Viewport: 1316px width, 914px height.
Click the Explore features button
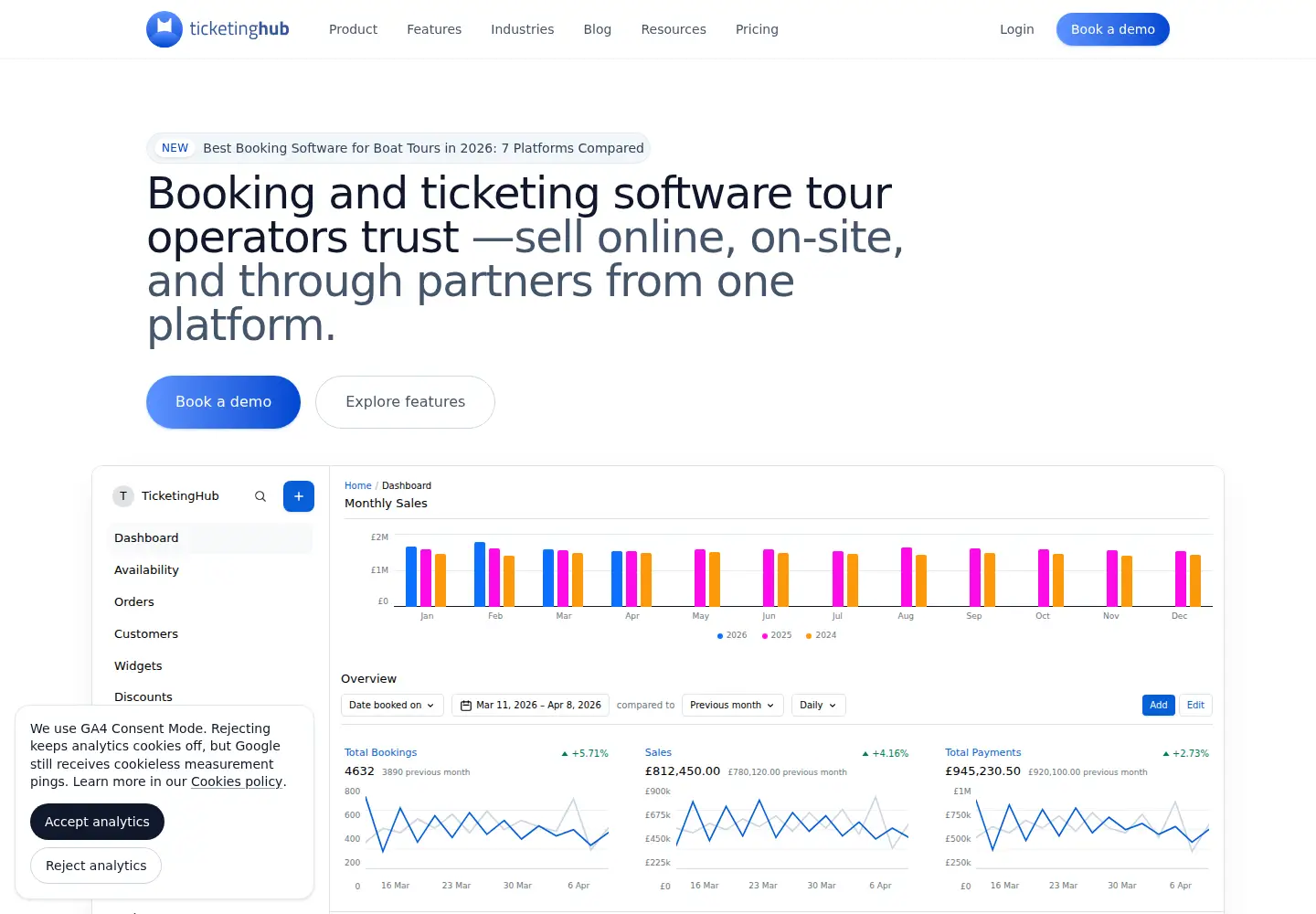[405, 402]
